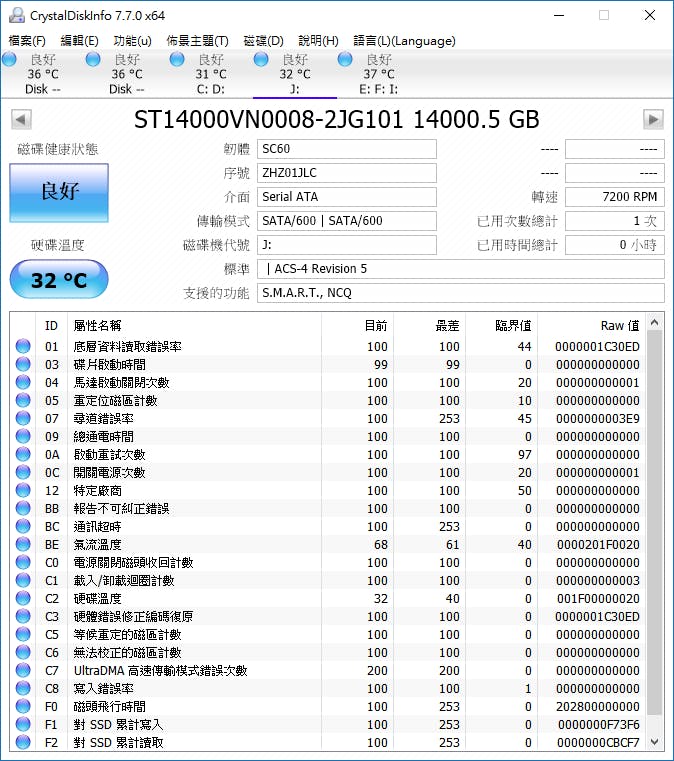Go to previous disk with left arrow

click(21, 119)
